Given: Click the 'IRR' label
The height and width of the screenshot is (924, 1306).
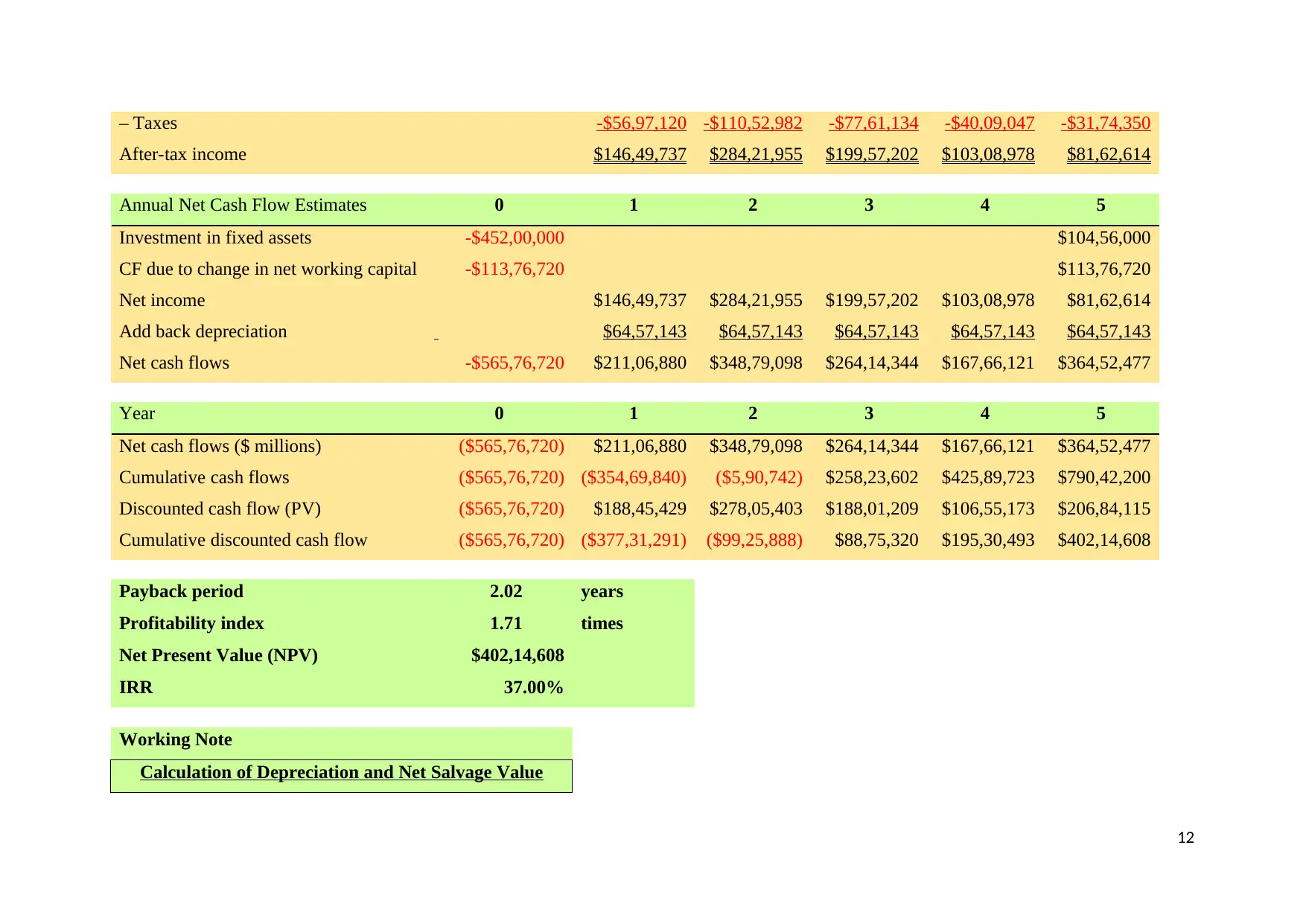Looking at the screenshot, I should click(x=136, y=688).
